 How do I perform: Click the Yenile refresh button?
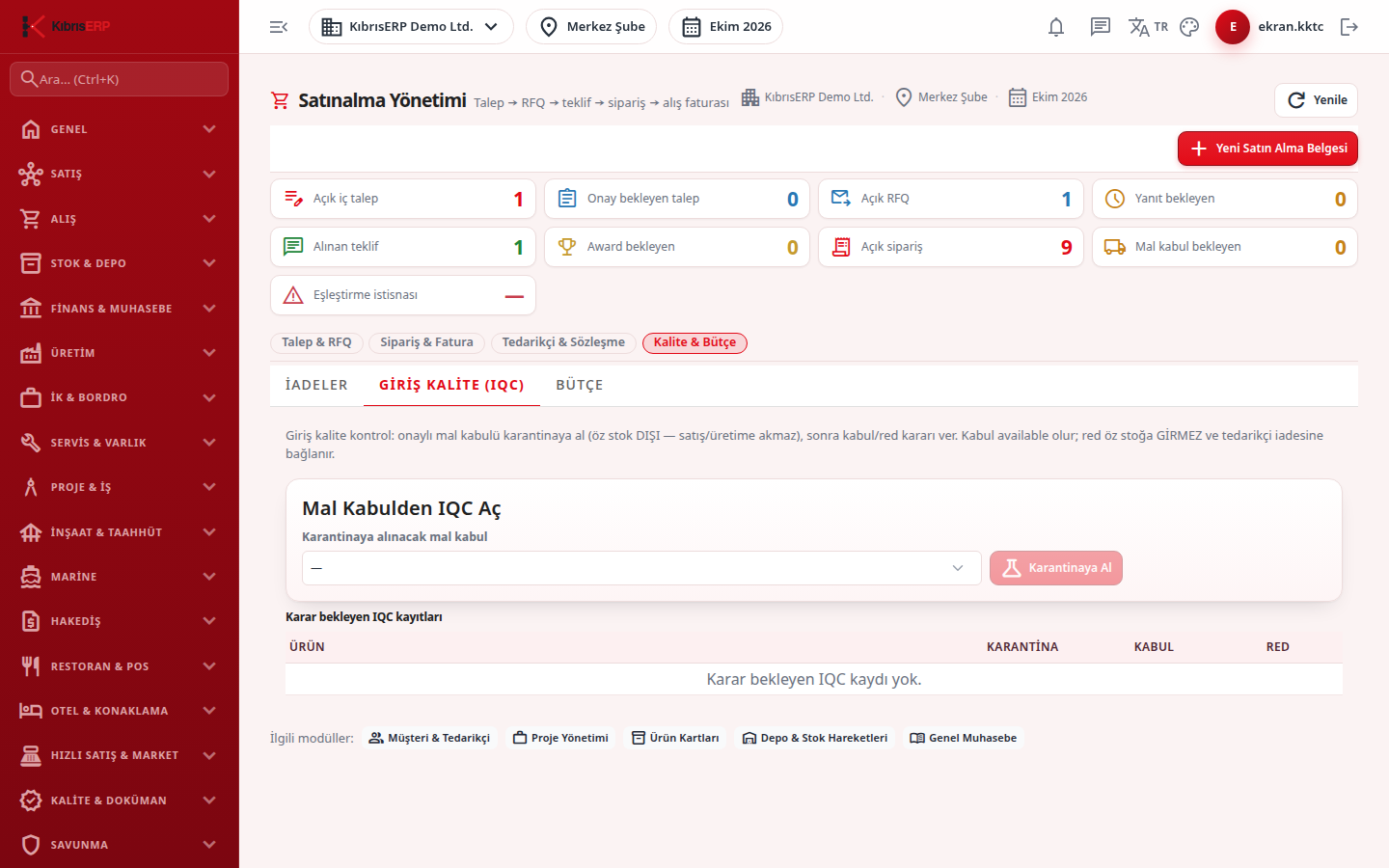point(1317,100)
